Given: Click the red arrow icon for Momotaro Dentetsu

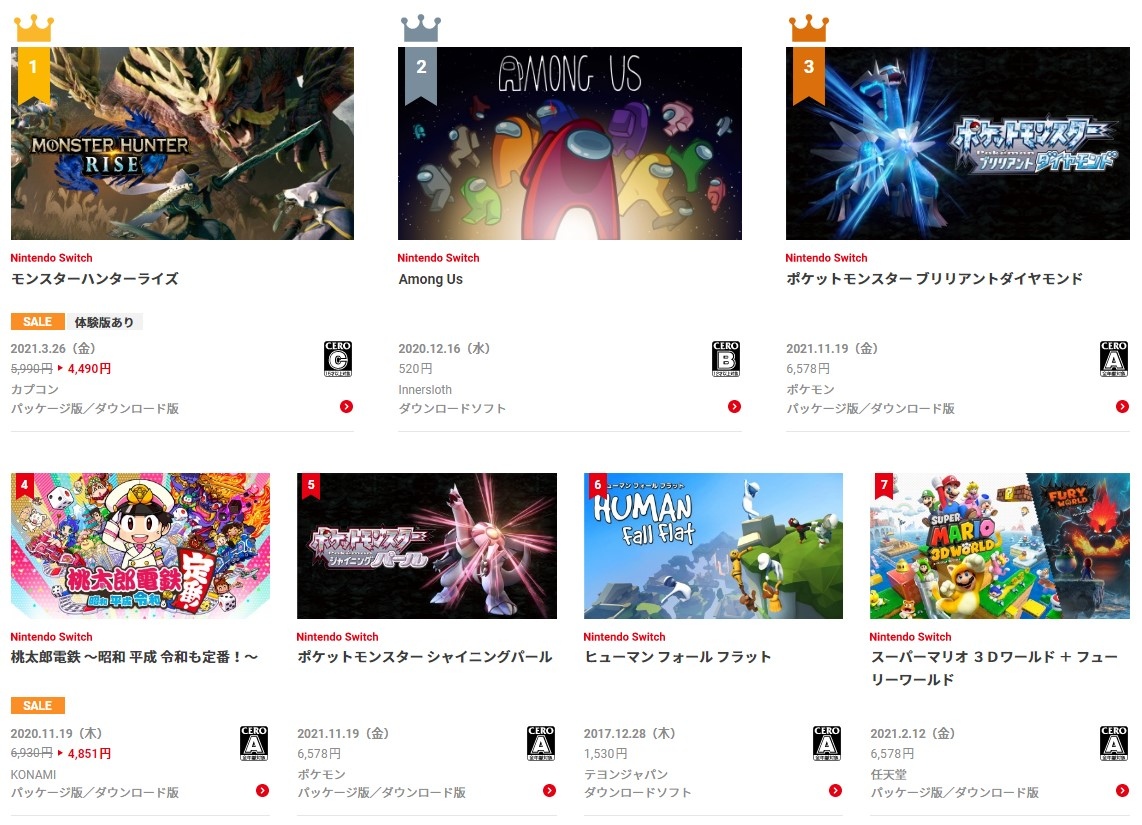Looking at the screenshot, I should click(x=262, y=791).
